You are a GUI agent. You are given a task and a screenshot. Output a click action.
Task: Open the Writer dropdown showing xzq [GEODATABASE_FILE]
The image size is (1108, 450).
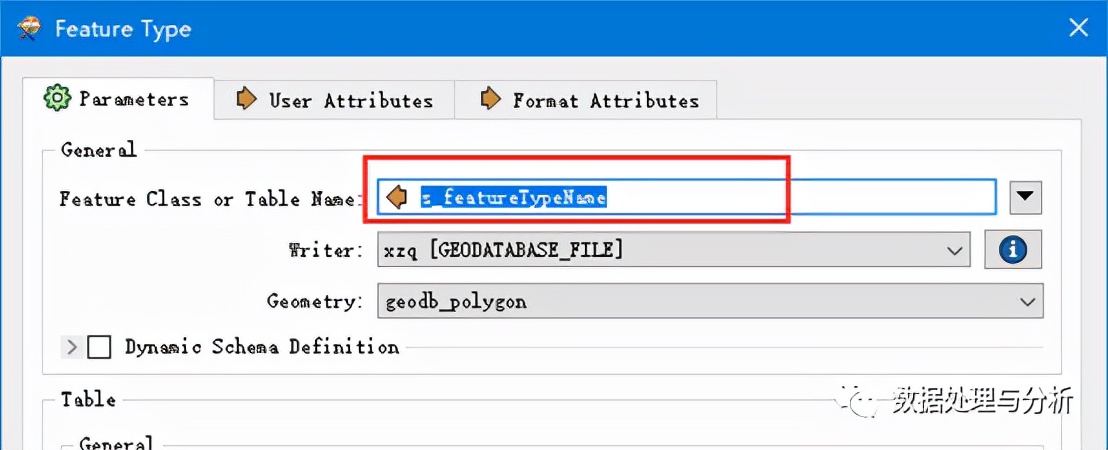coord(673,249)
